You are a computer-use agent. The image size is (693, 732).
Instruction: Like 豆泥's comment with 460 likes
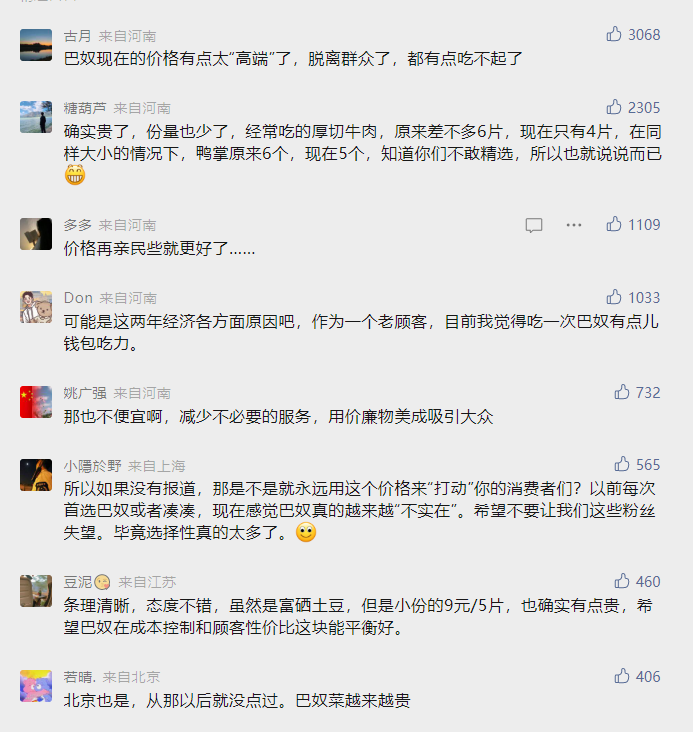click(x=622, y=581)
